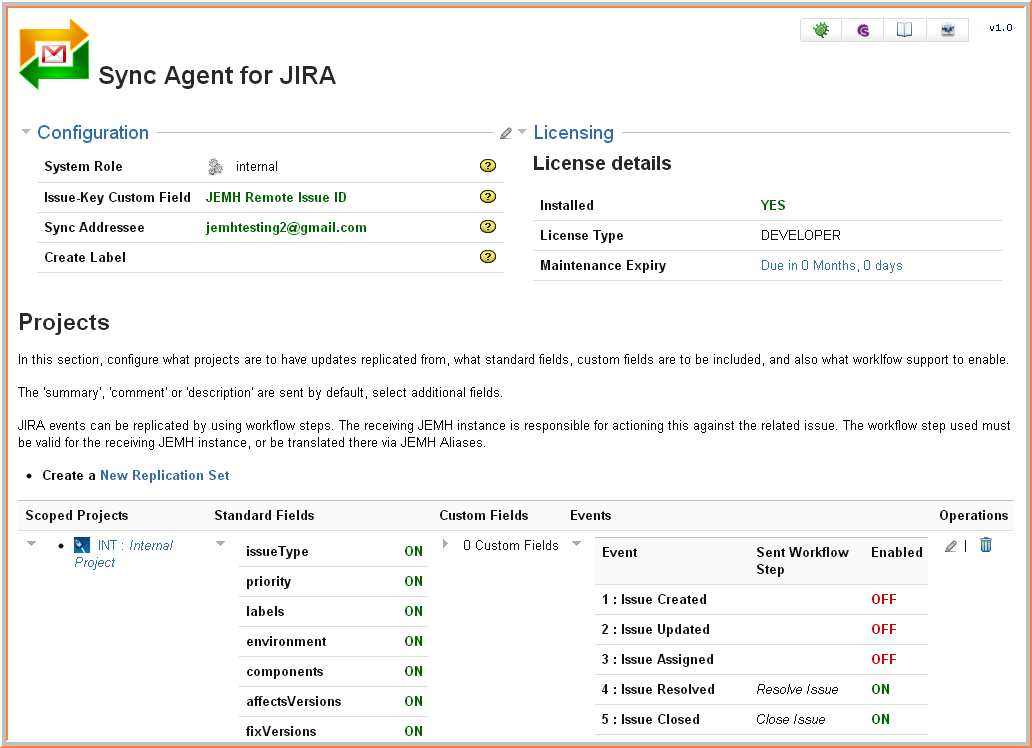
Task: Toggle Issue Assigned OFF status
Action: pyautogui.click(x=884, y=659)
